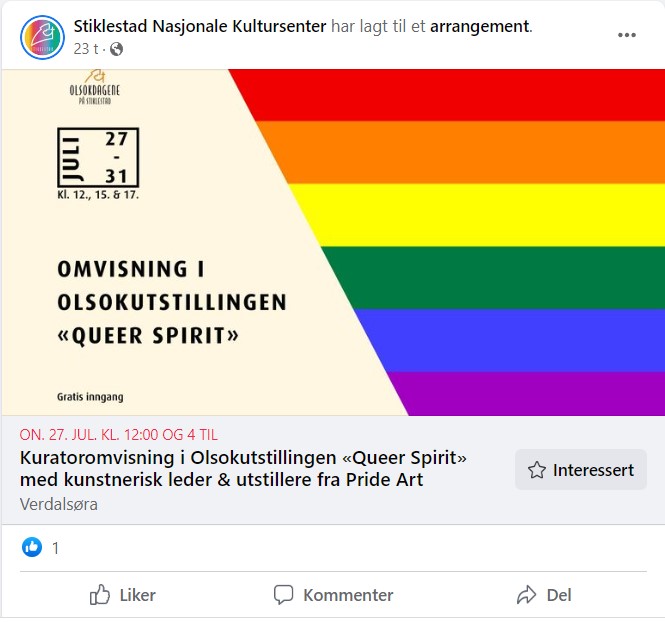
Task: Open the Queer Spirit event cover image
Action: point(332,242)
